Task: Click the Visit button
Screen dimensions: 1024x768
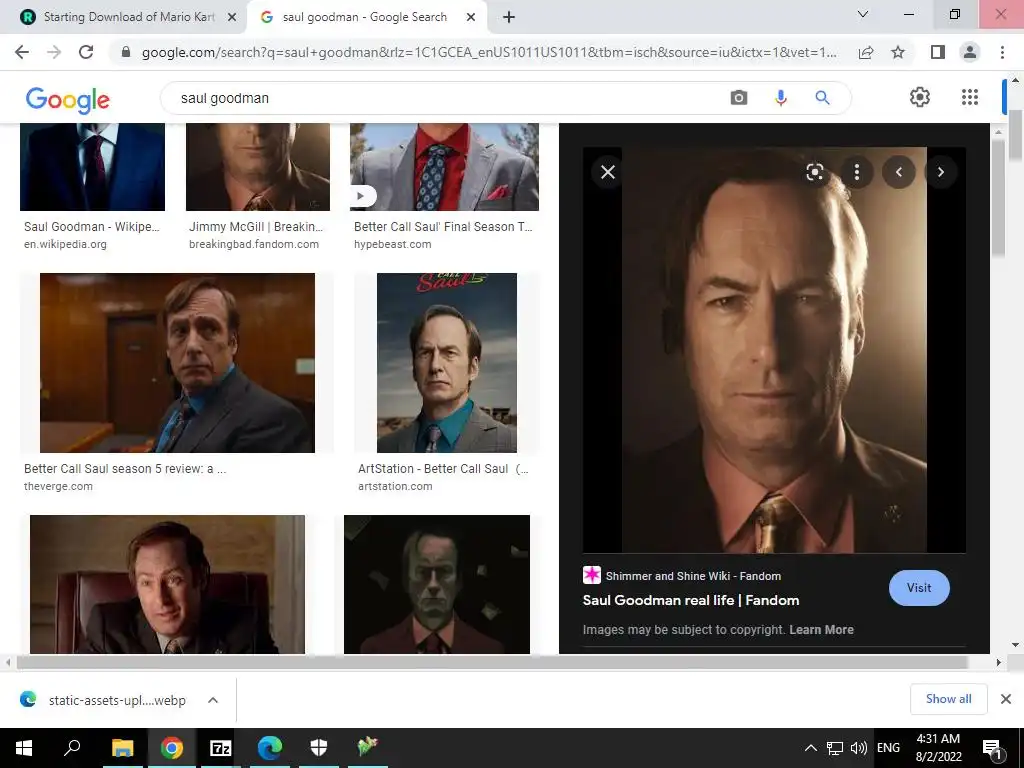Action: tap(919, 588)
